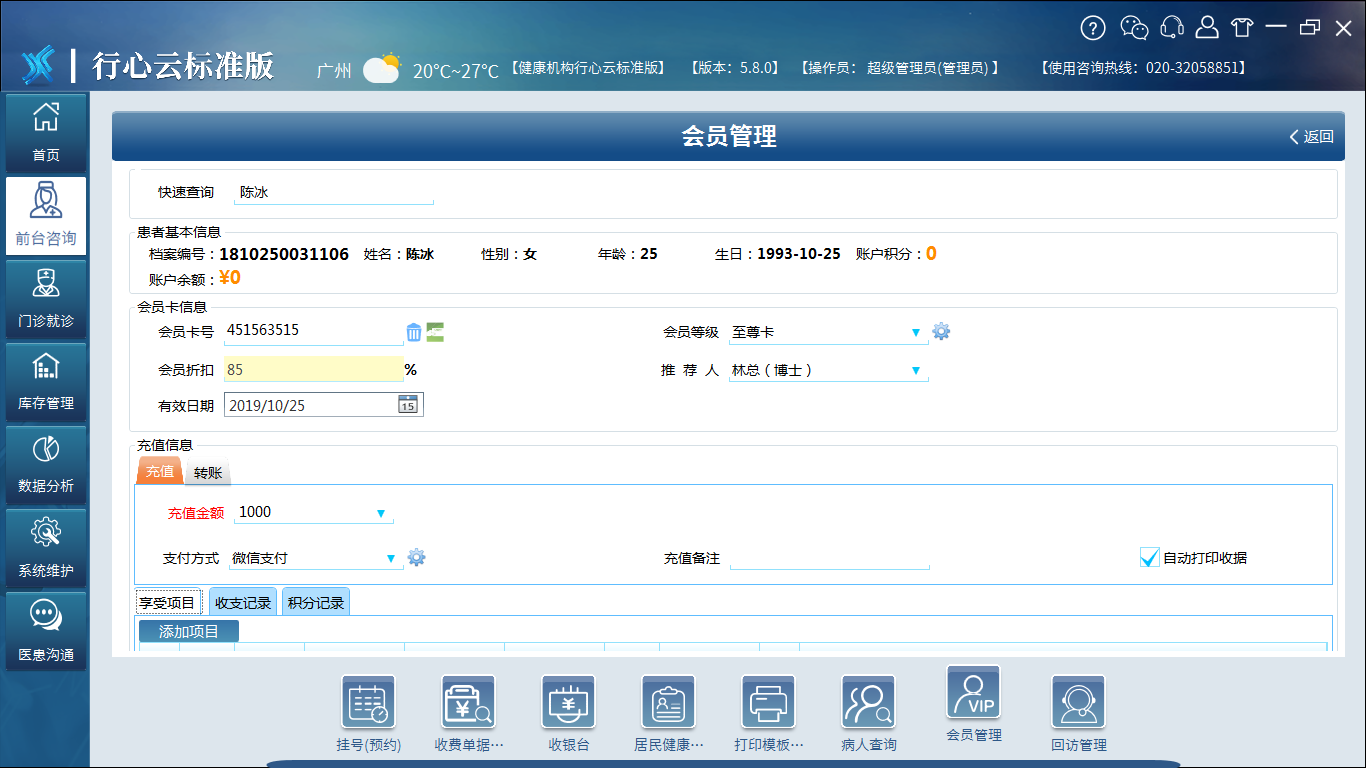Open 居民健康 resident health shortcut

click(x=668, y=713)
